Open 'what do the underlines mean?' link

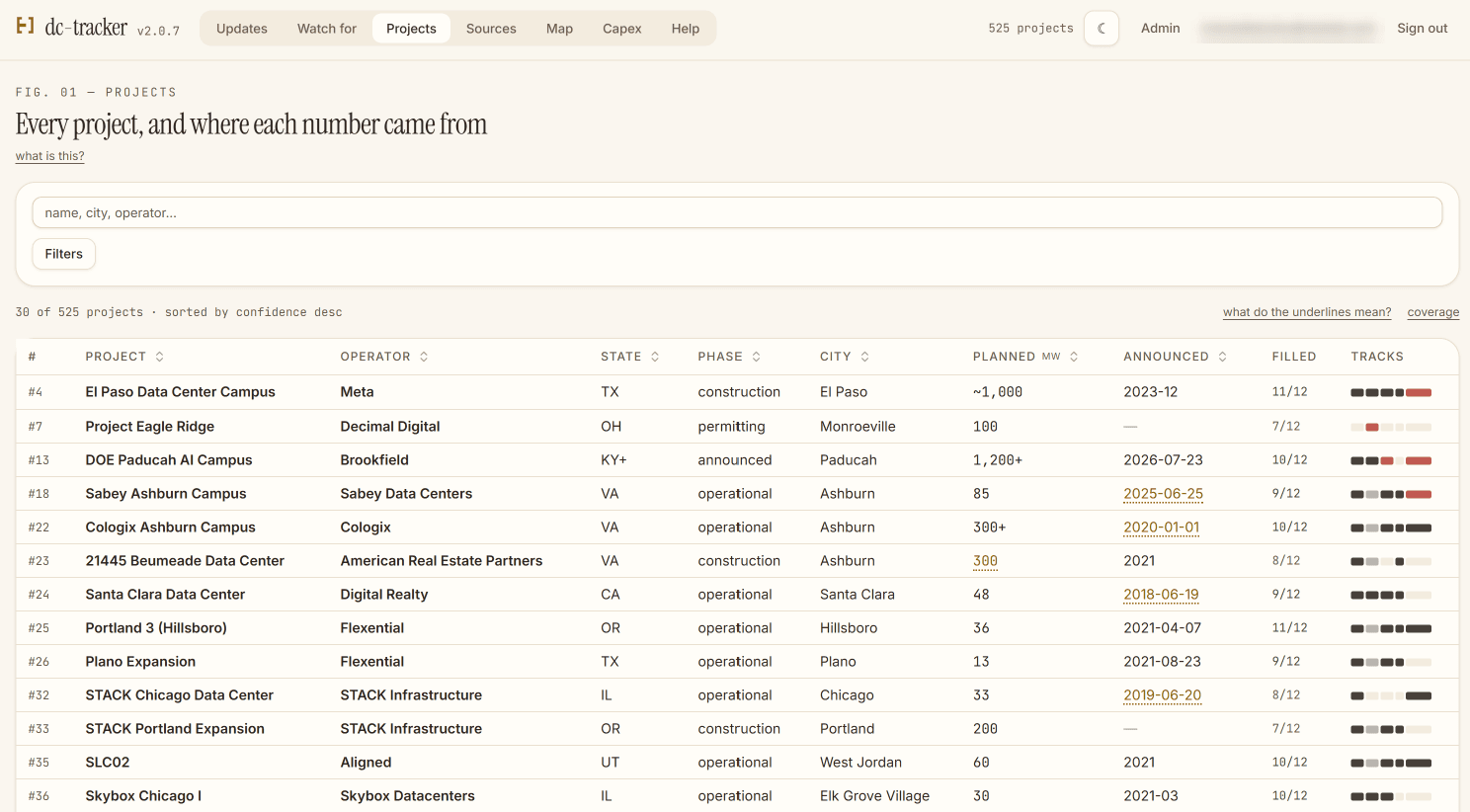coord(1307,312)
